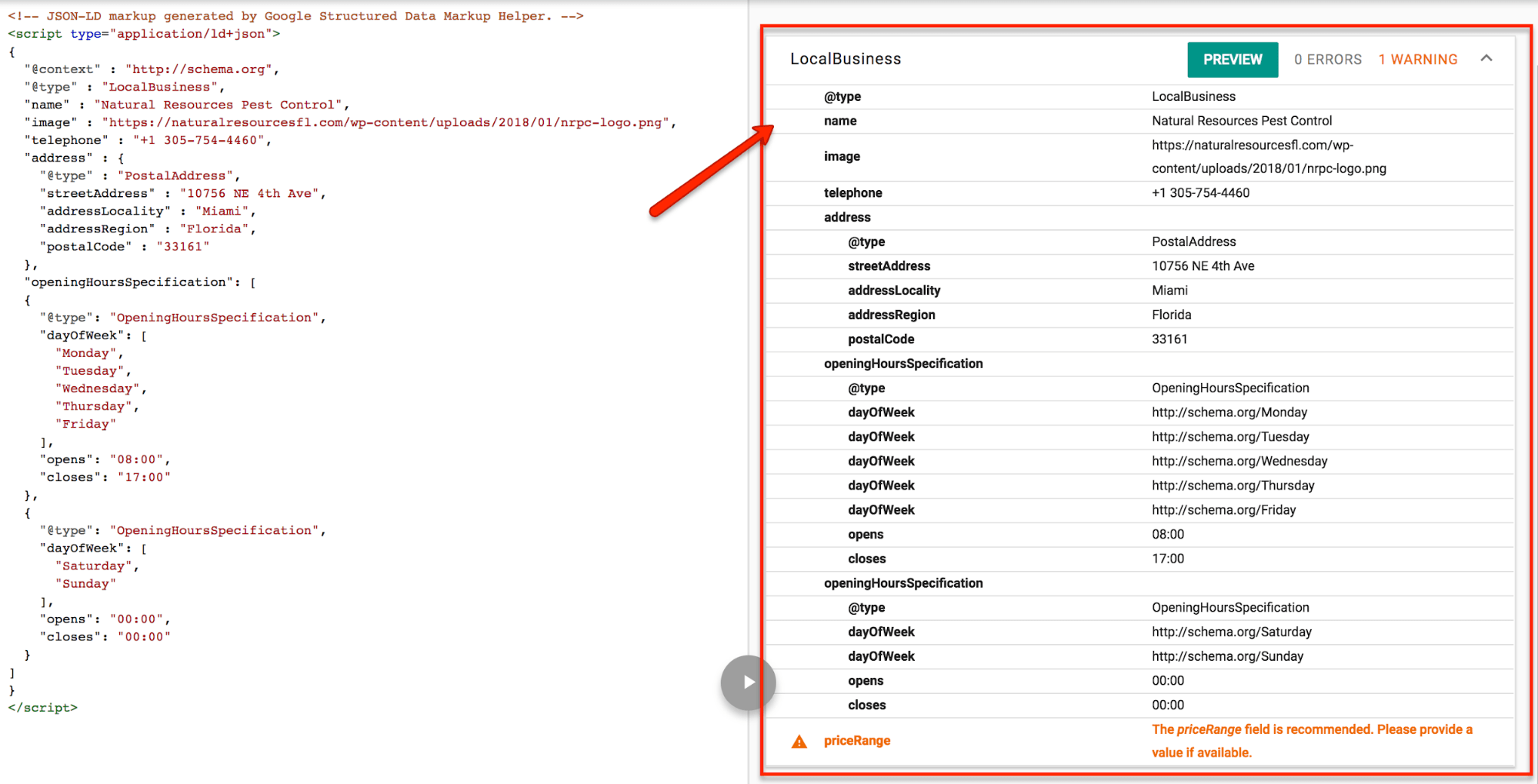Click the http://schema.org/Sunday dayOfWeek value
Viewport: 1538px width, 784px height.
click(x=1227, y=657)
